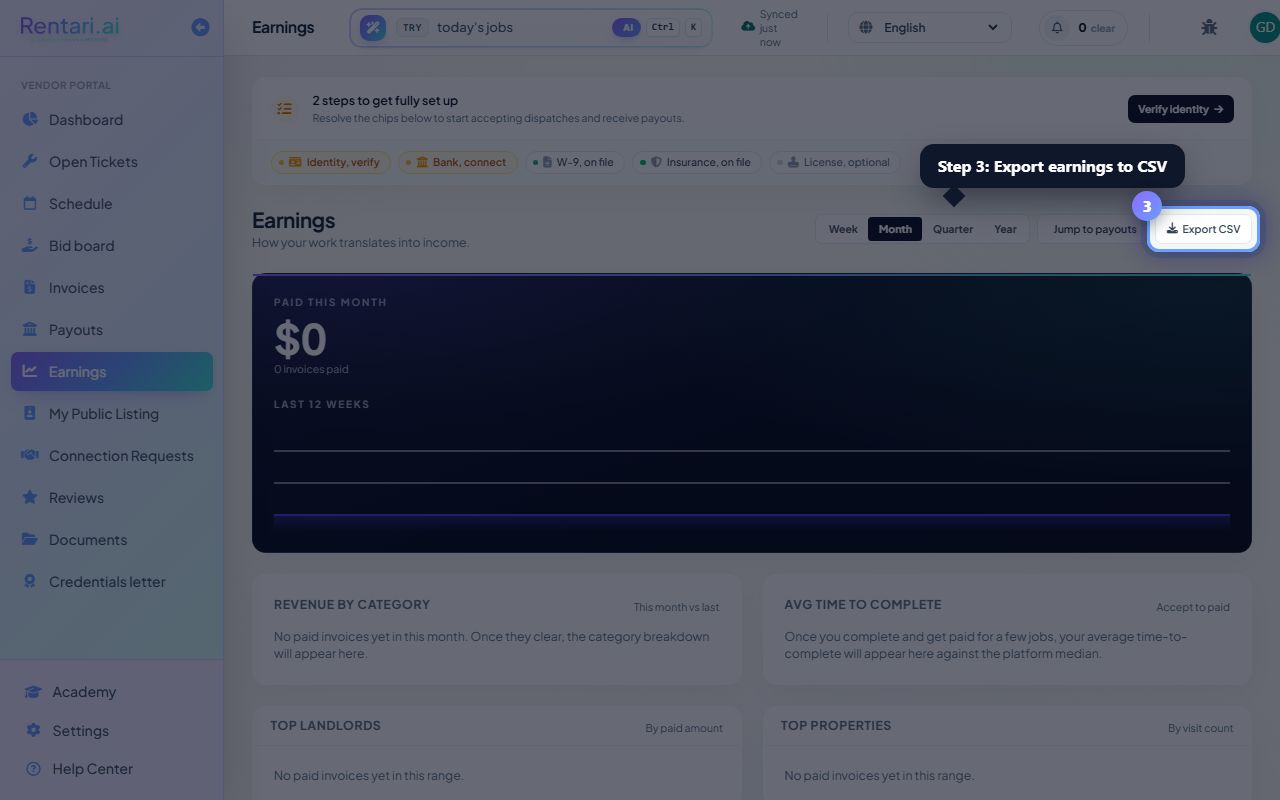Click the Revenue by Category heading

(352, 605)
